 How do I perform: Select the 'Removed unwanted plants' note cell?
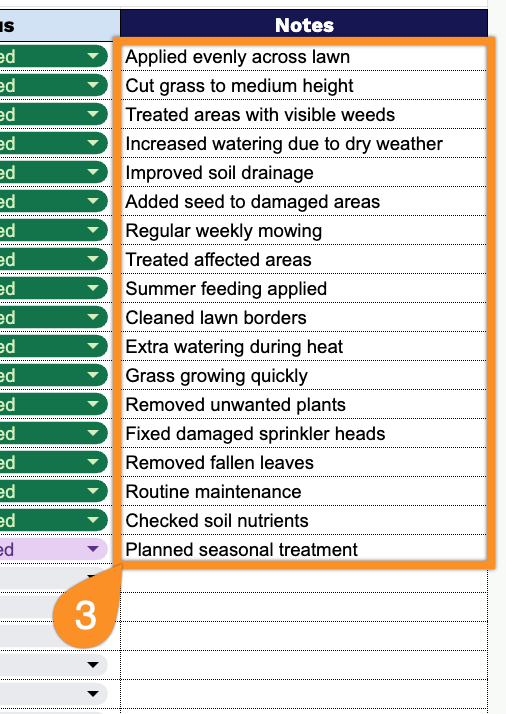point(304,404)
